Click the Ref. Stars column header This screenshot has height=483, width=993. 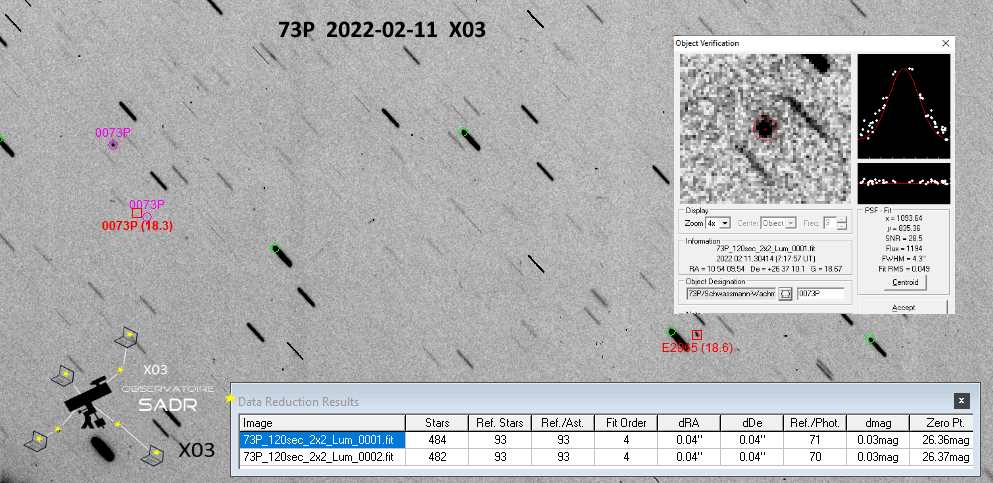pos(499,423)
